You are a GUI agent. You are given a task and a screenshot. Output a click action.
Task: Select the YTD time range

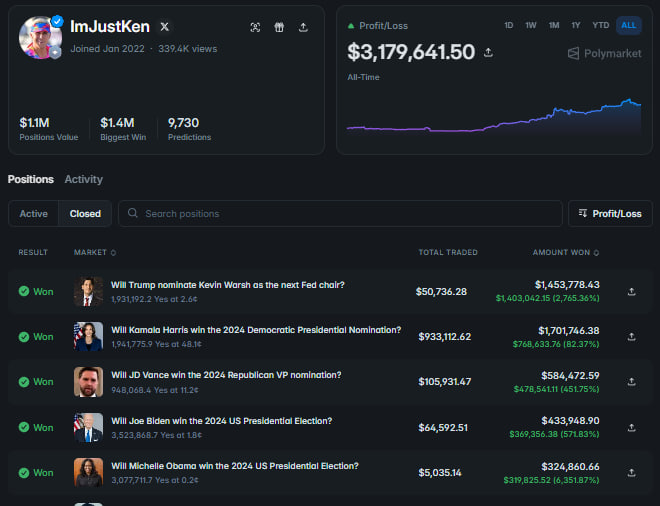tap(601, 25)
